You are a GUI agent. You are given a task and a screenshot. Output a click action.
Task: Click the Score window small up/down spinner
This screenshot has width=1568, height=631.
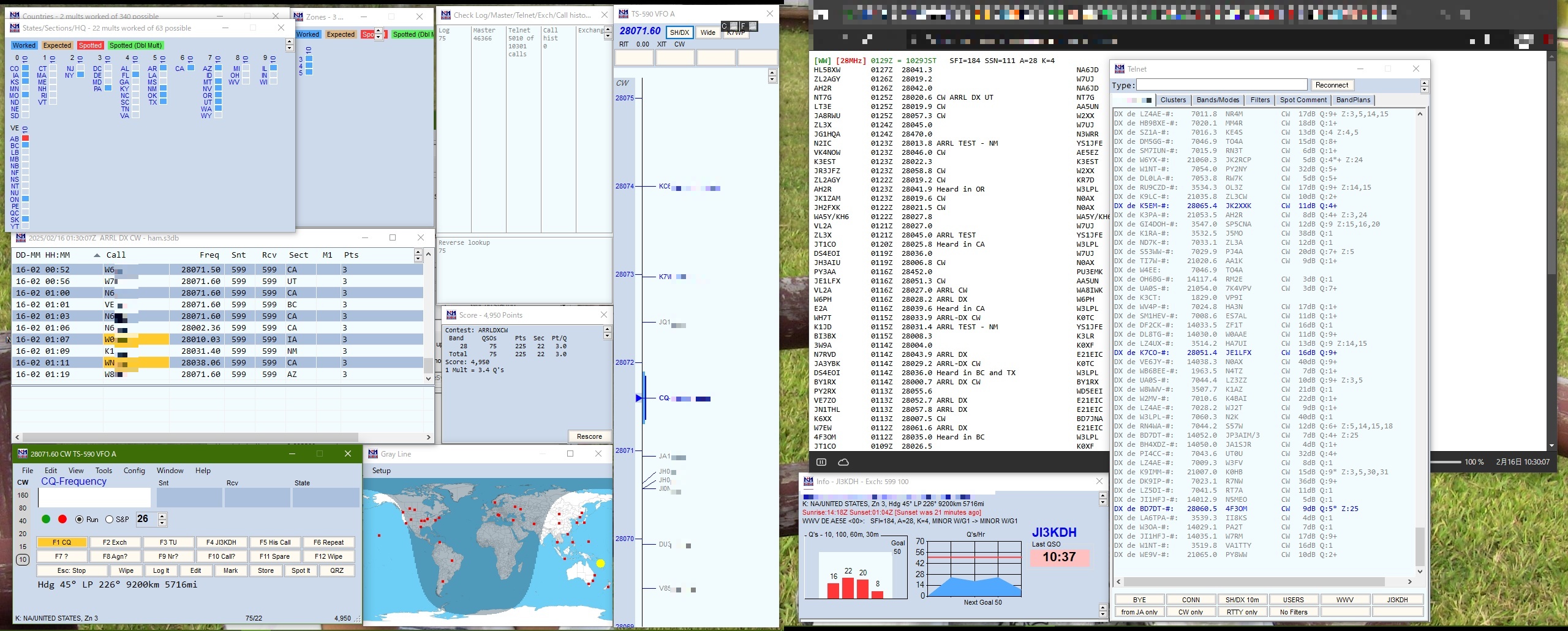tap(608, 332)
